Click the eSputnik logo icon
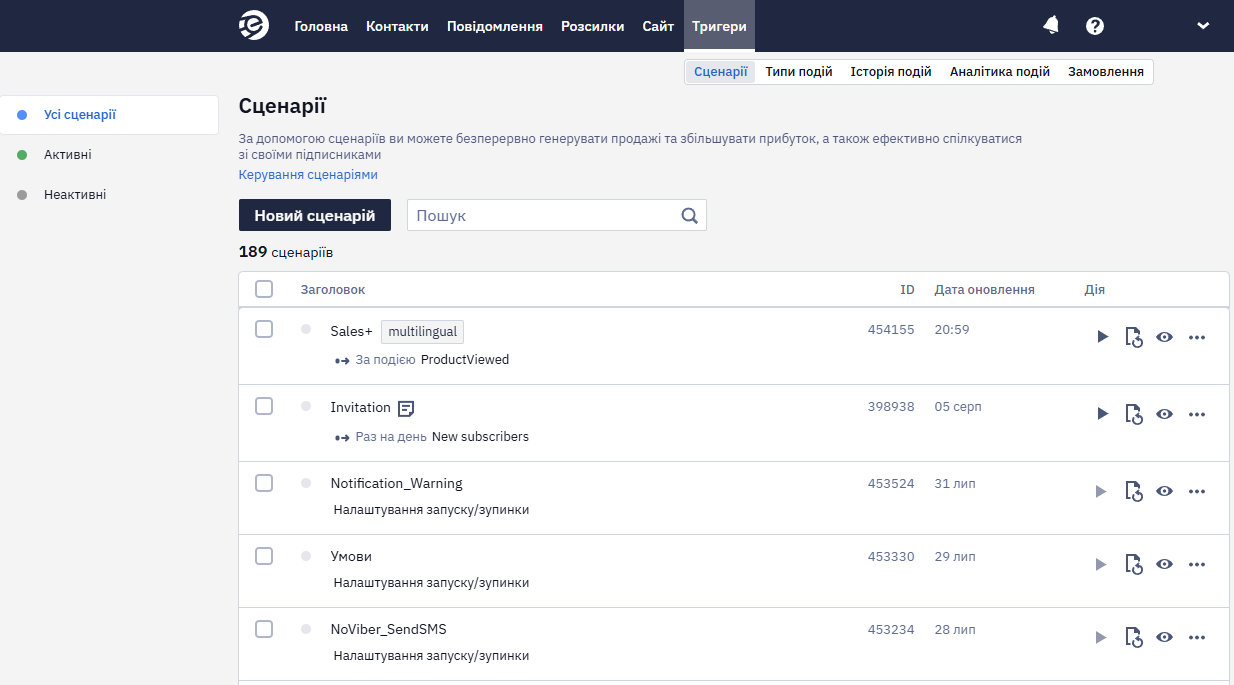The height and width of the screenshot is (685, 1234). click(x=254, y=26)
